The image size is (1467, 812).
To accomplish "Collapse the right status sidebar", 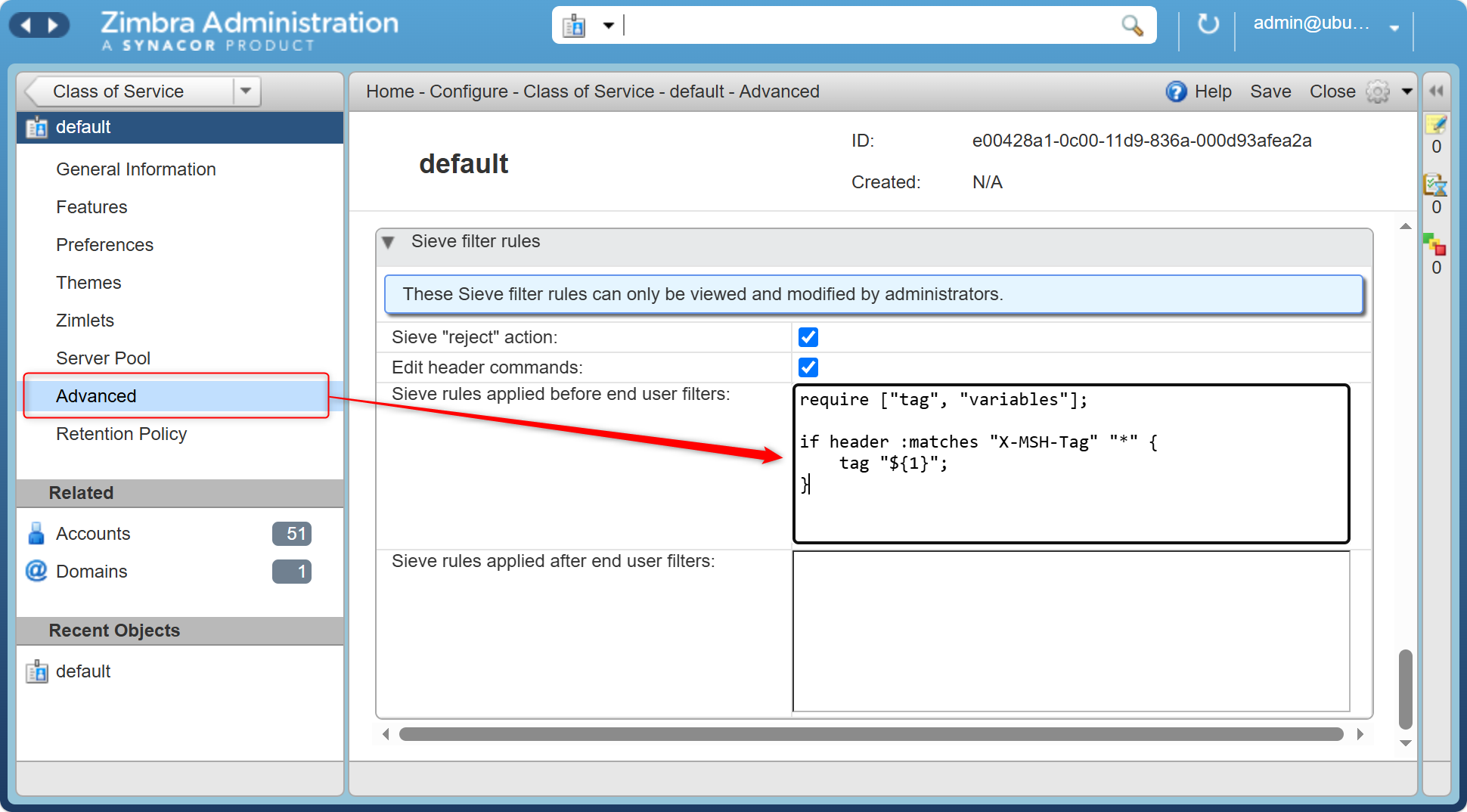I will [x=1436, y=91].
